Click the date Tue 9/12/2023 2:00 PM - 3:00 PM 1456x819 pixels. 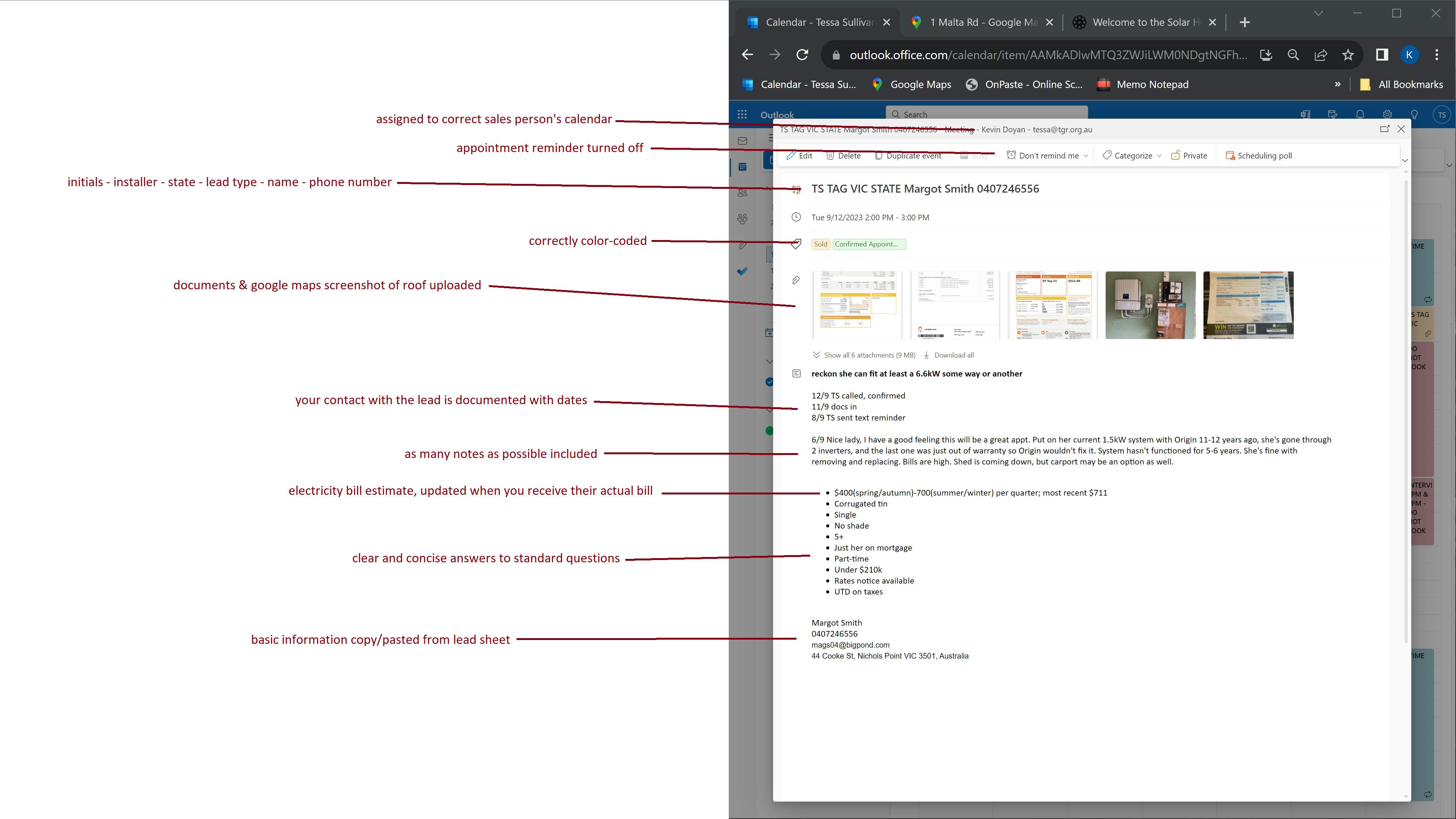pyautogui.click(x=870, y=218)
